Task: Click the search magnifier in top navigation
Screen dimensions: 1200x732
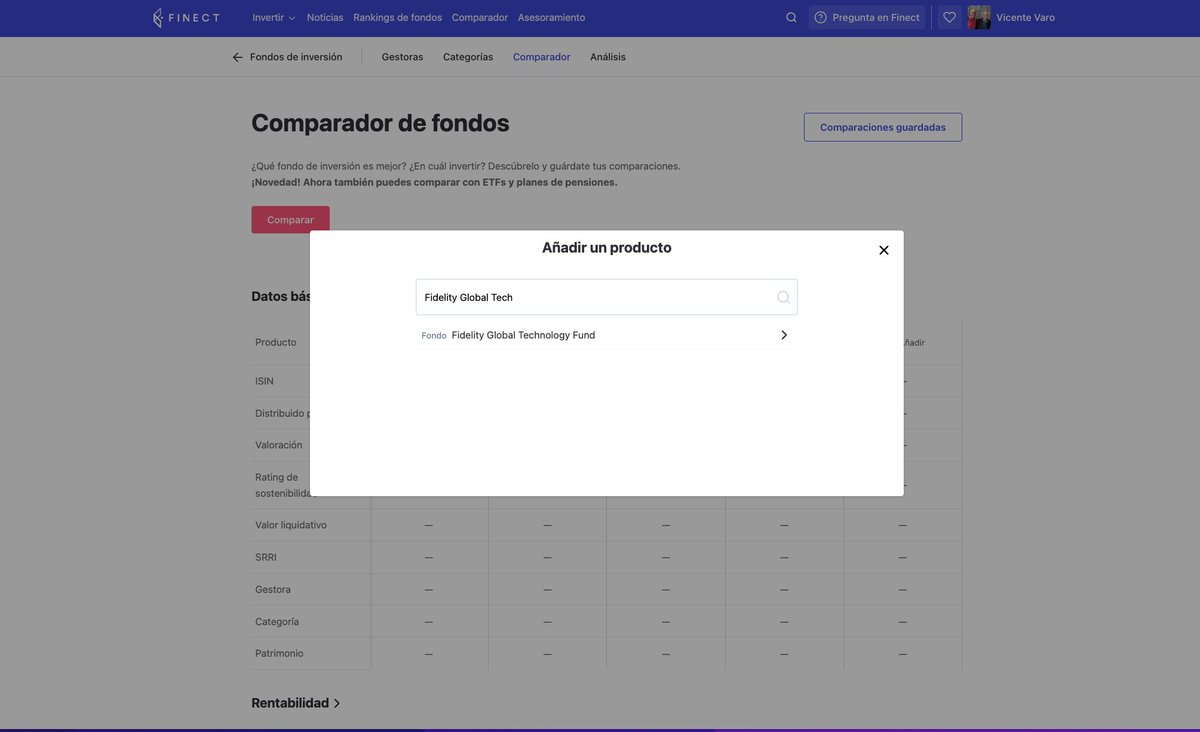Action: 791,17
